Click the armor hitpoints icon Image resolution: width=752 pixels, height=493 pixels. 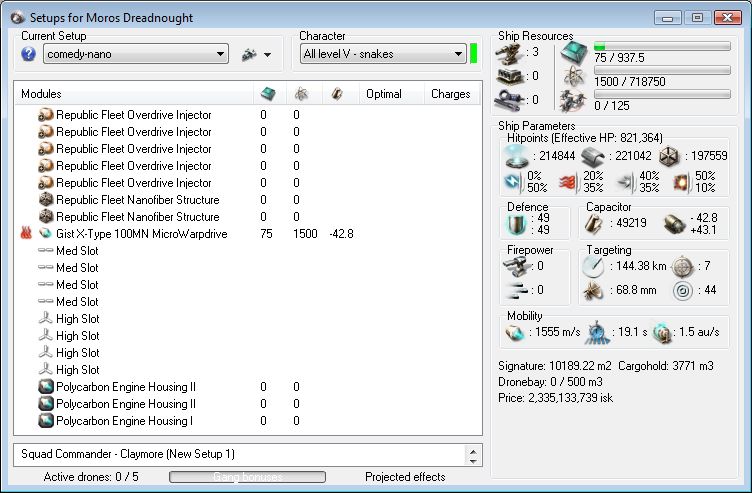(593, 156)
